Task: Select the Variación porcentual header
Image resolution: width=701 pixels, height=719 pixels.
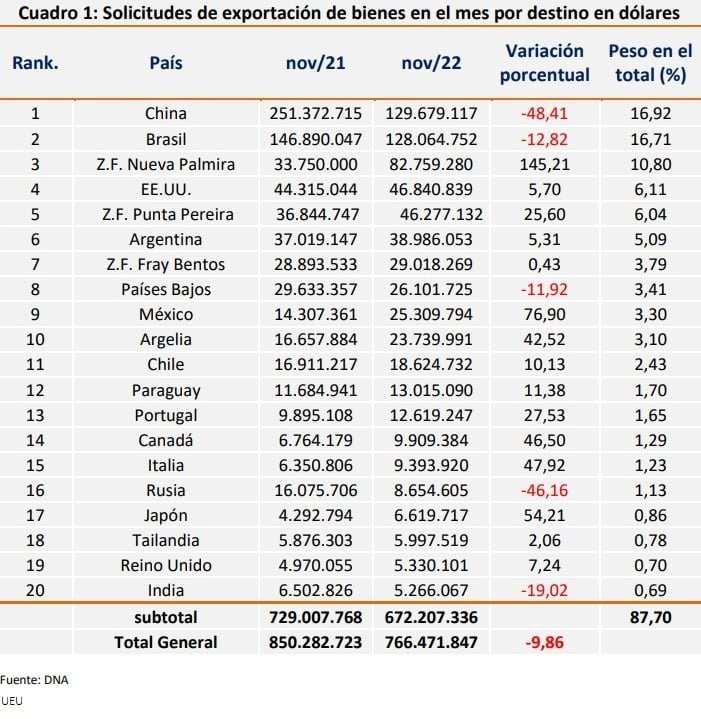Action: 545,63
